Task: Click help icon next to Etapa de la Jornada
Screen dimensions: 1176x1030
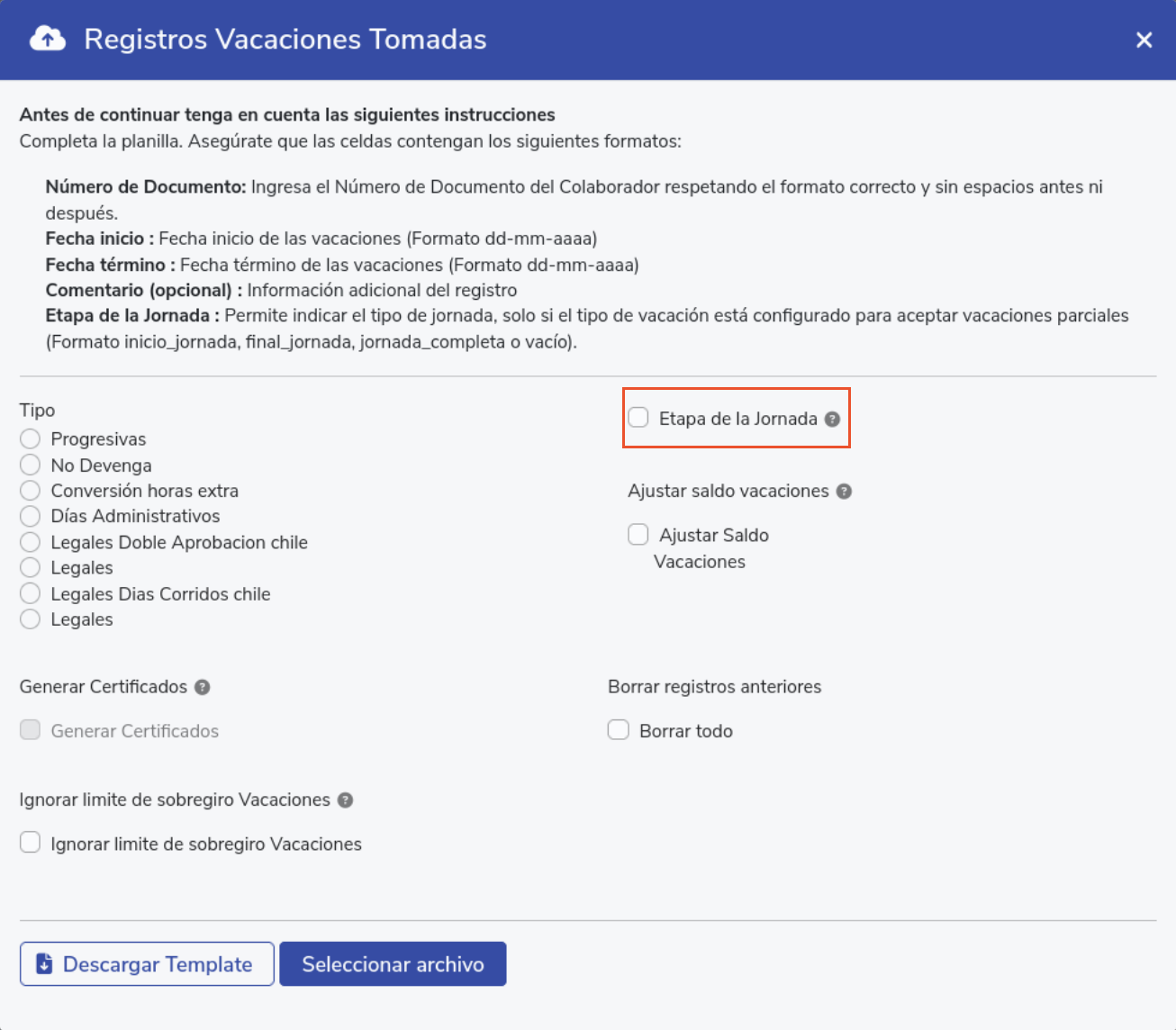Action: (832, 419)
